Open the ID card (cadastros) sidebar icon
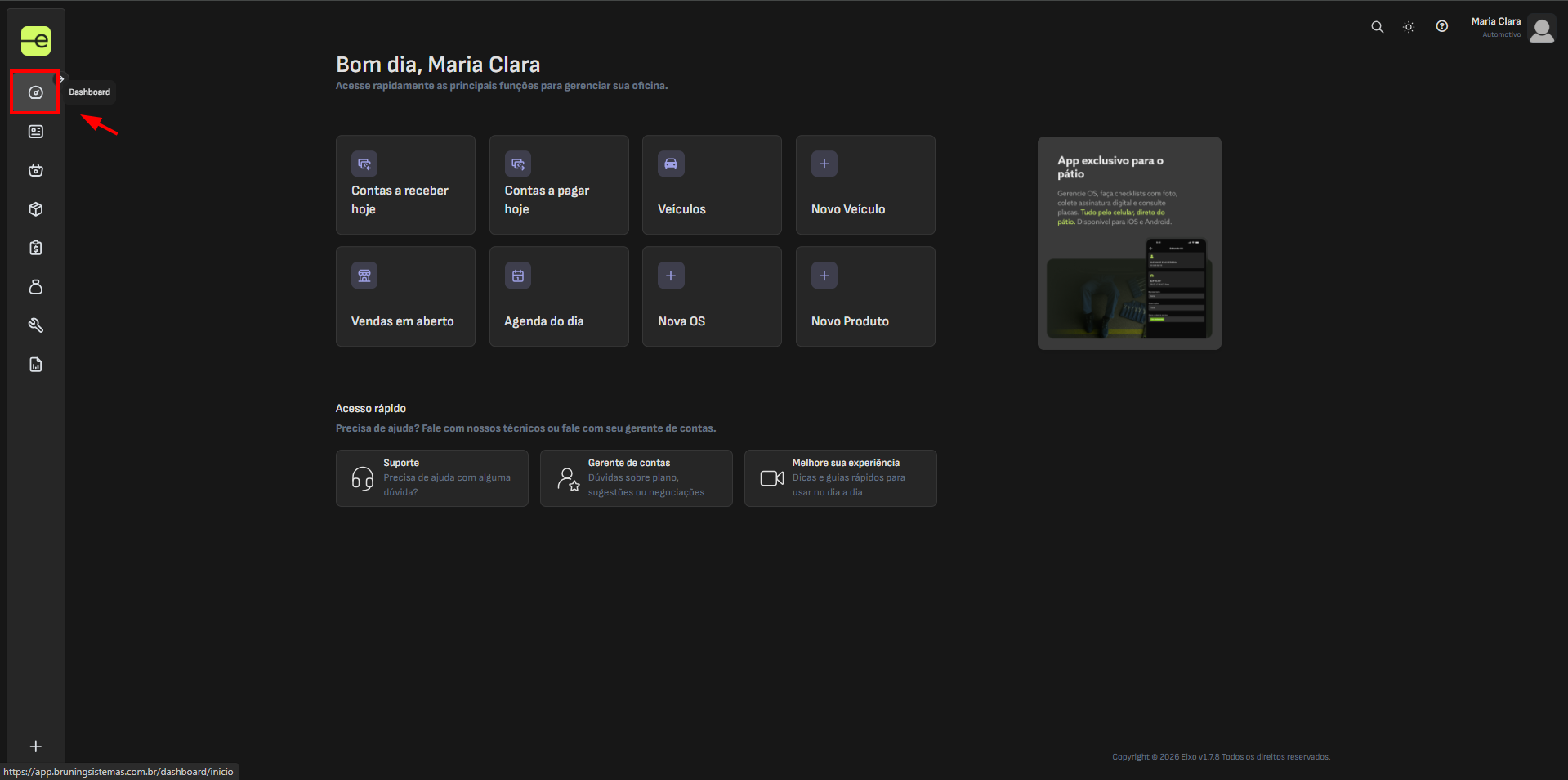The height and width of the screenshot is (780, 1568). [x=36, y=132]
